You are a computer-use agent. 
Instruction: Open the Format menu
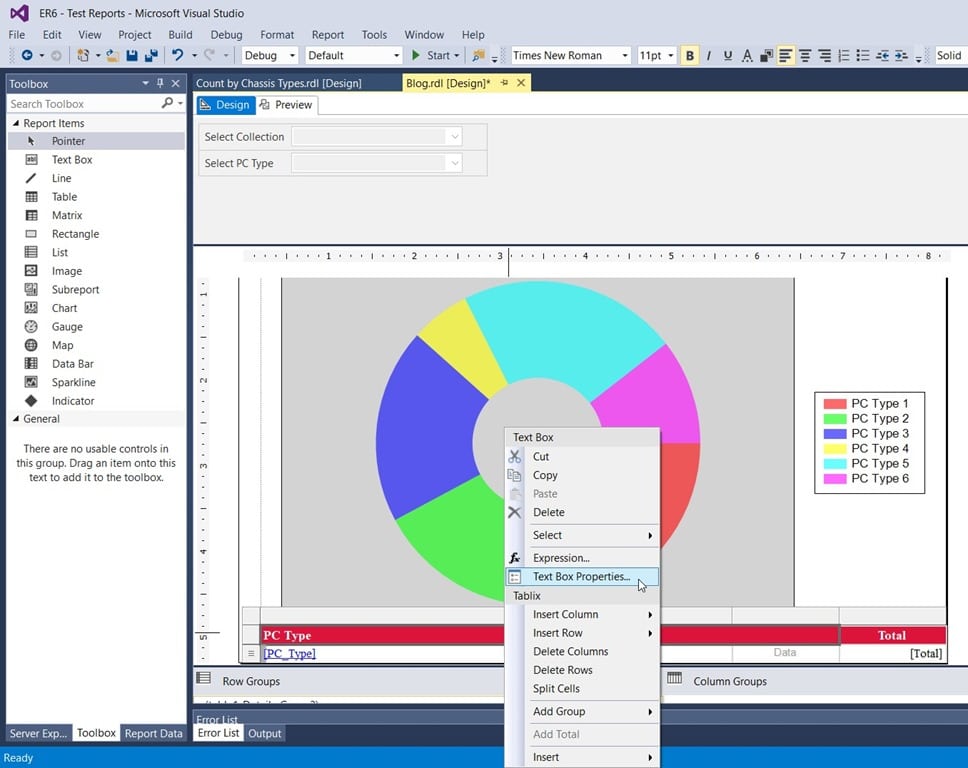tap(277, 35)
